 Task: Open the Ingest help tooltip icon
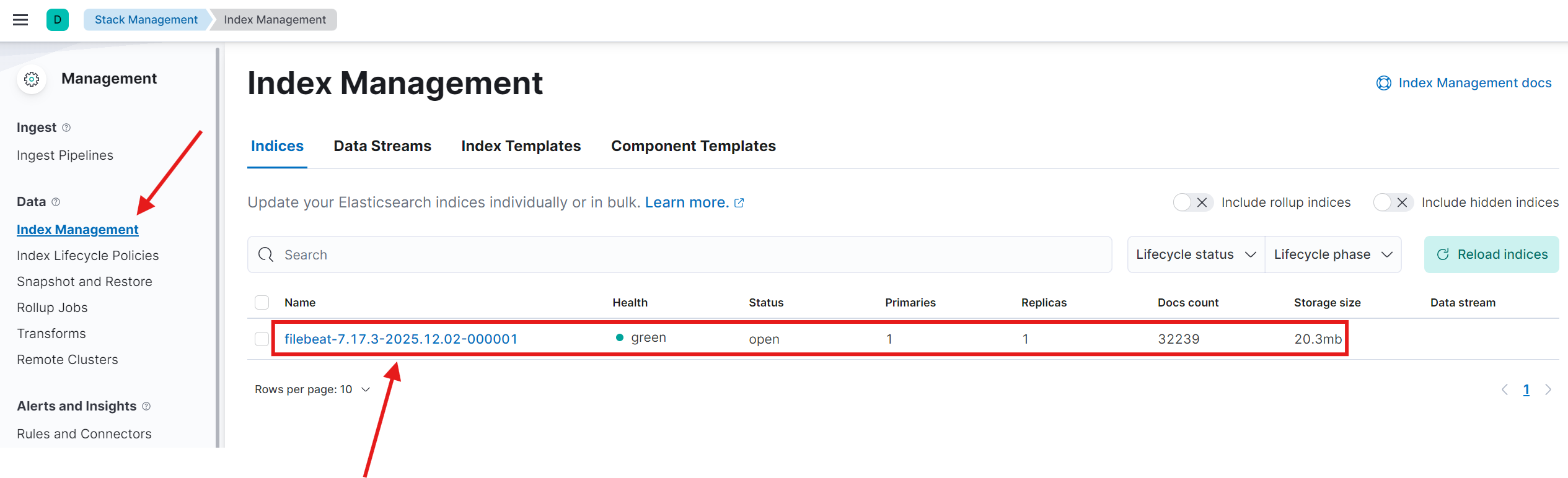[x=64, y=128]
